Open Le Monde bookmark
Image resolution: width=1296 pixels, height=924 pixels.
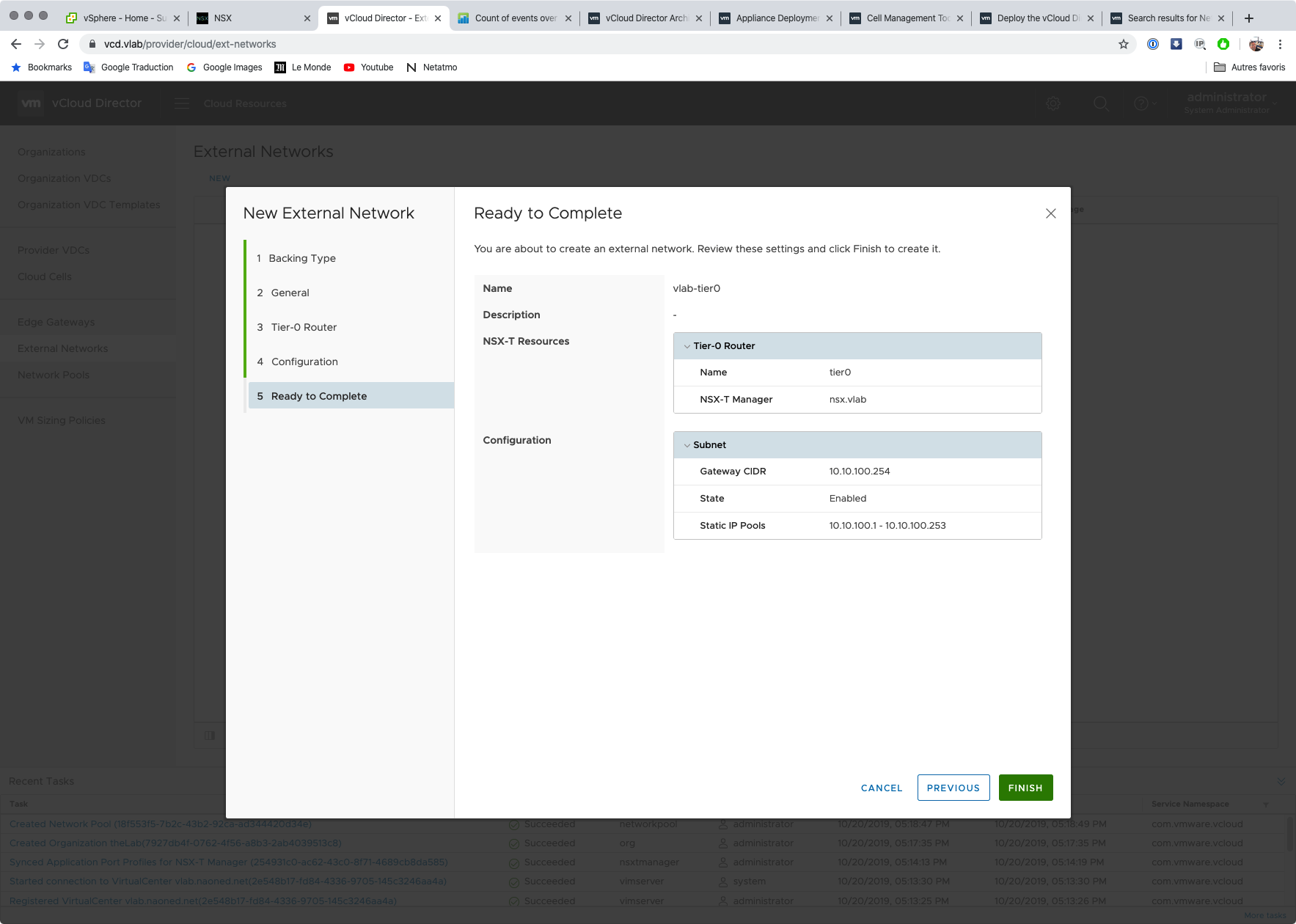pos(302,67)
